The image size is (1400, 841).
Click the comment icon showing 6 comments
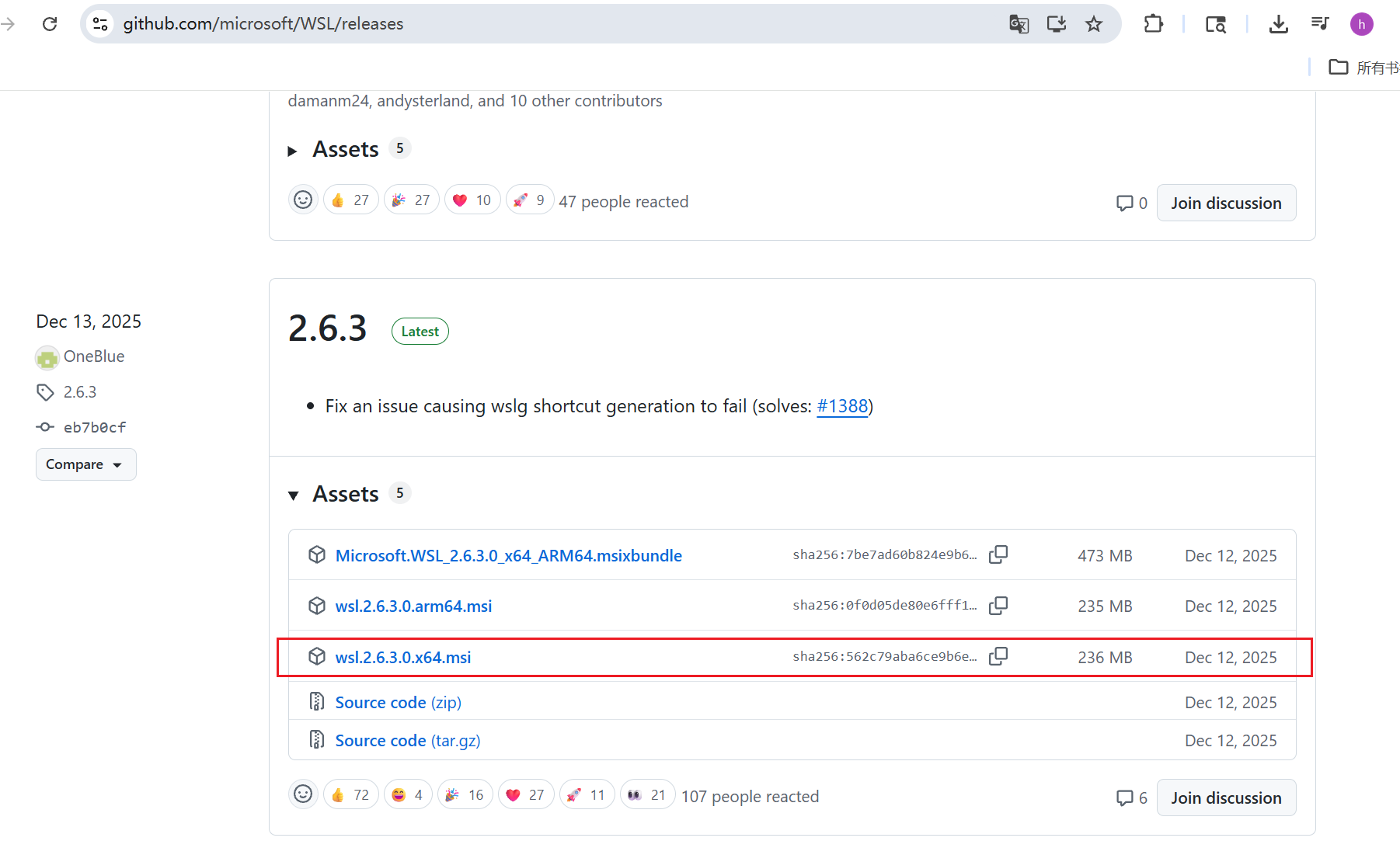pyautogui.click(x=1124, y=798)
